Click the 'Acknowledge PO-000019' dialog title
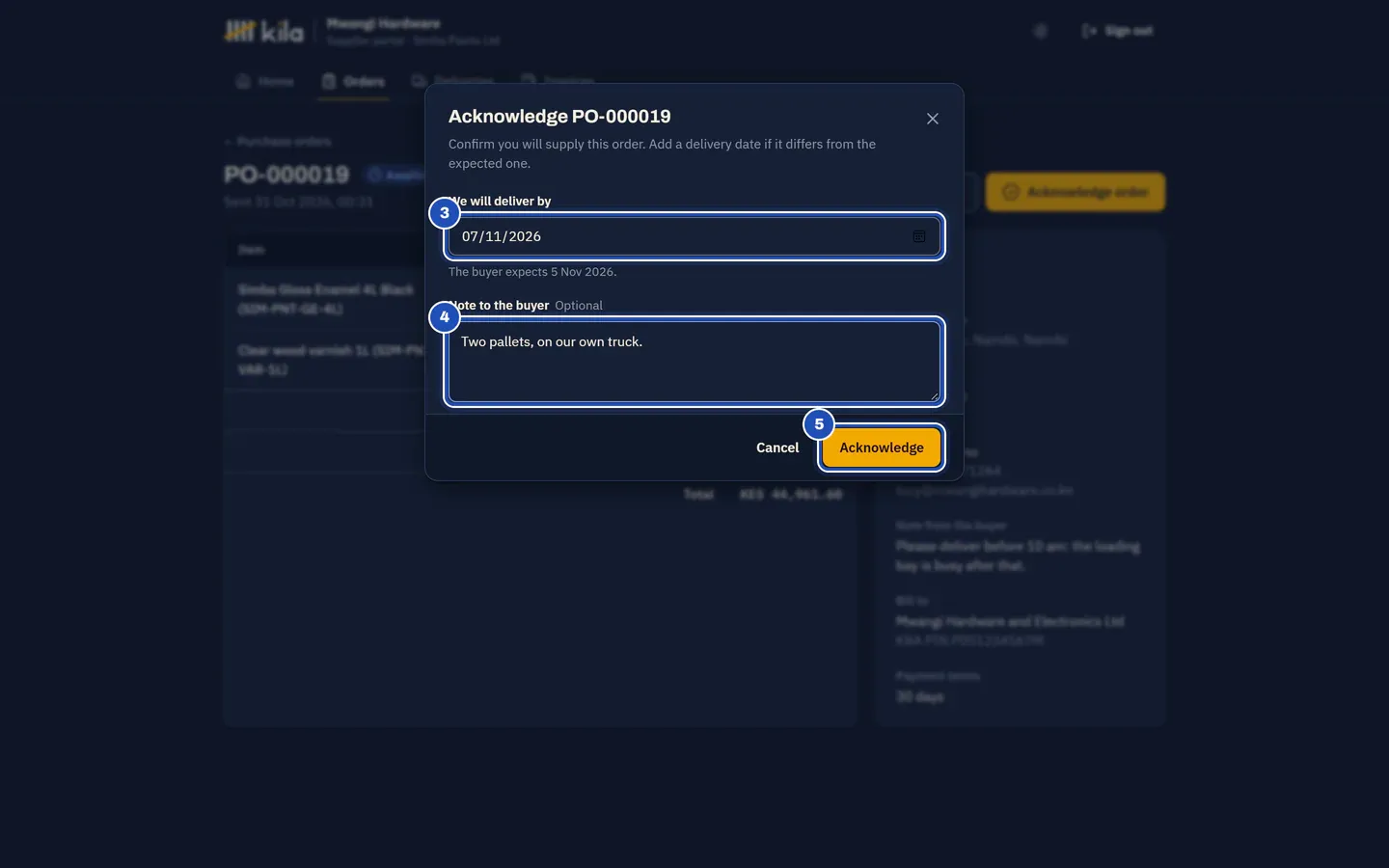The width and height of the screenshot is (1389, 868). (559, 117)
